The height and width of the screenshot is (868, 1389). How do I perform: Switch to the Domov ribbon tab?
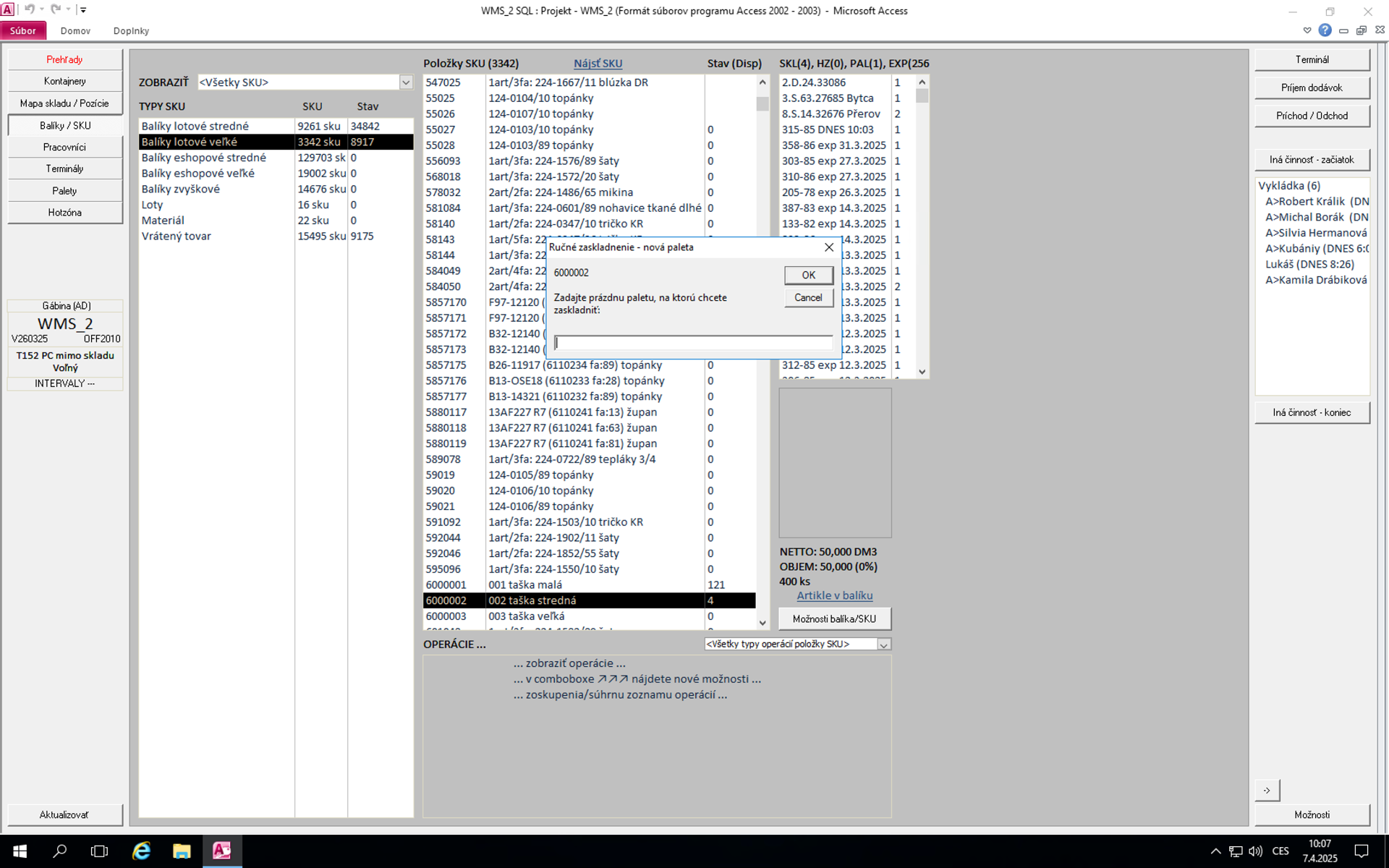tap(75, 30)
